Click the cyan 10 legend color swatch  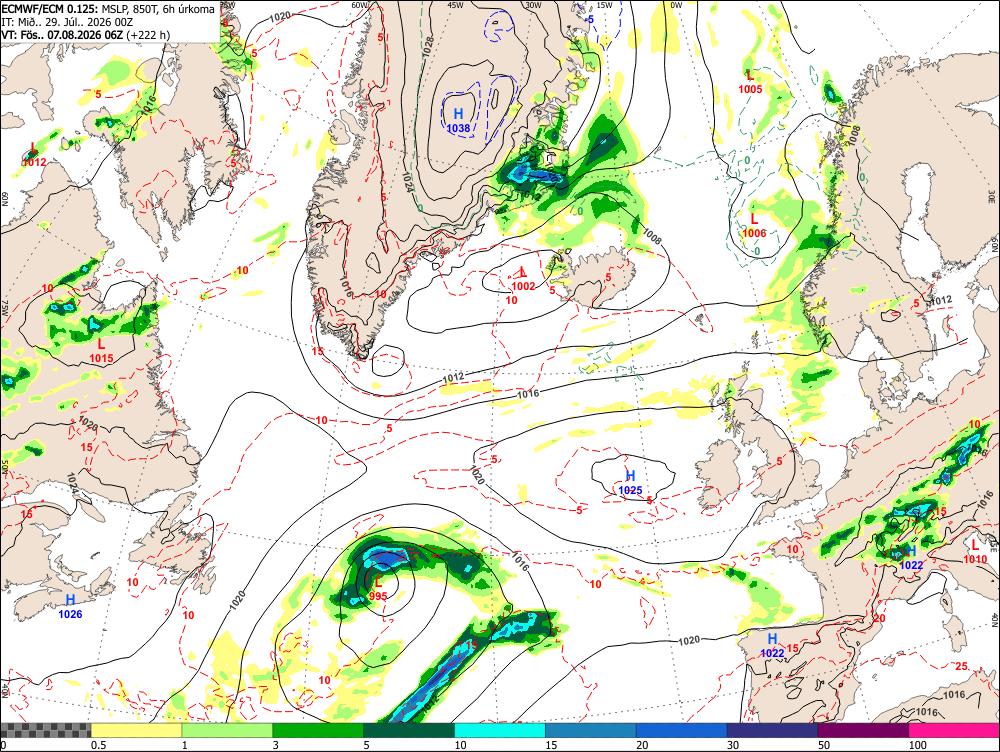pyautogui.click(x=500, y=730)
